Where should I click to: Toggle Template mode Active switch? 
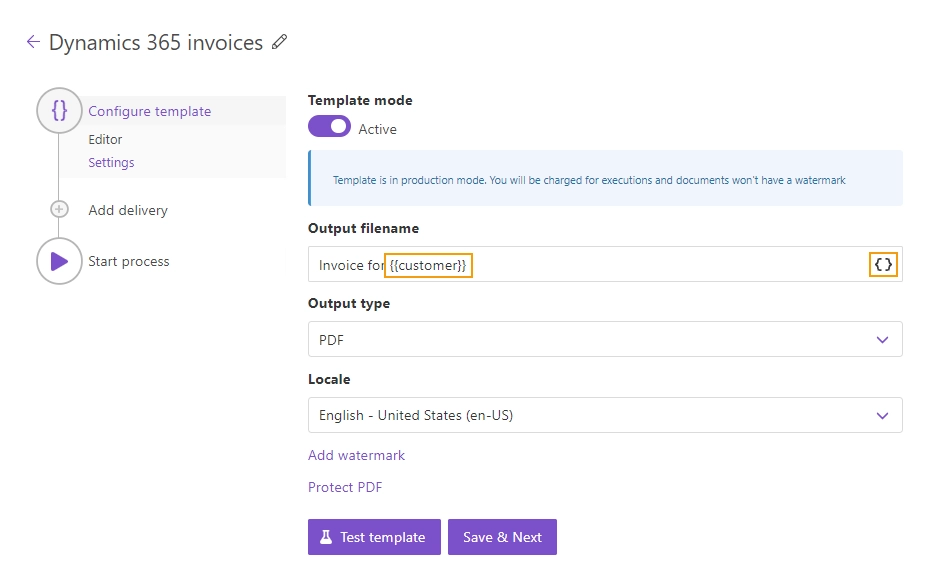pyautogui.click(x=329, y=127)
